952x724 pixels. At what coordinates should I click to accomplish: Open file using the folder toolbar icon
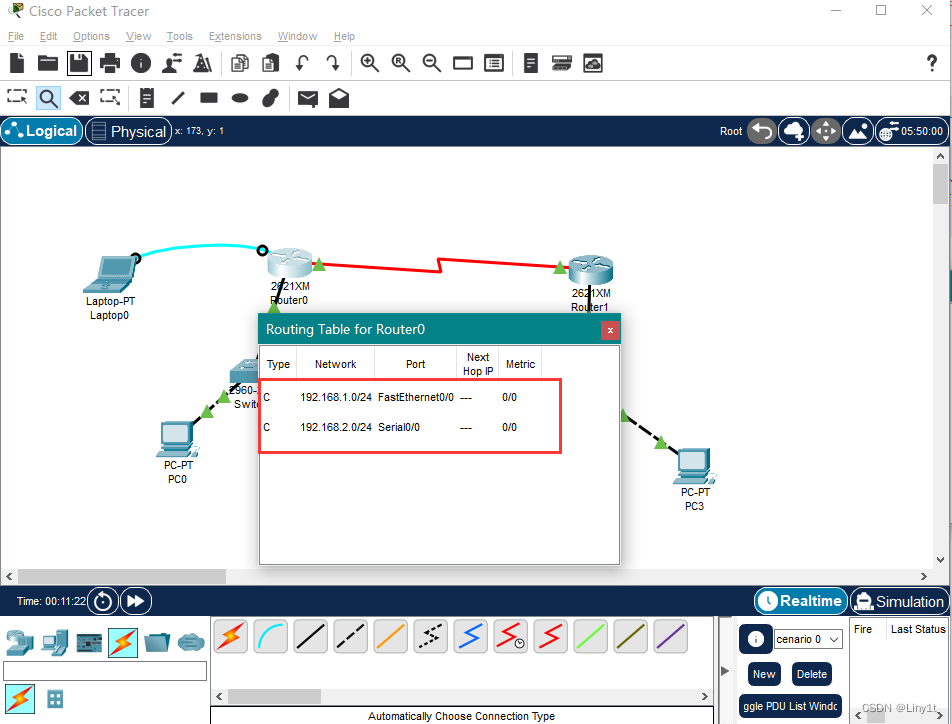(47, 63)
